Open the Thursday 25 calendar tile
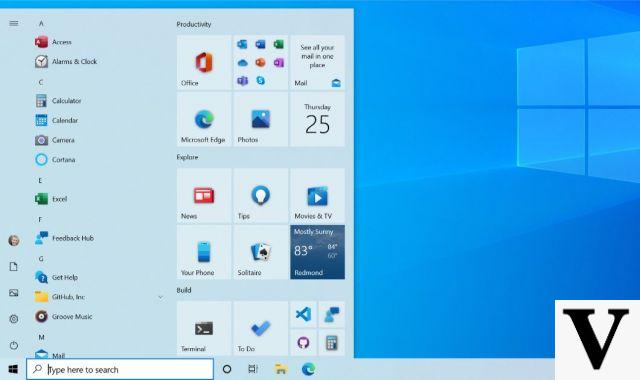Viewport: 640px width, 380px height. coord(318,119)
